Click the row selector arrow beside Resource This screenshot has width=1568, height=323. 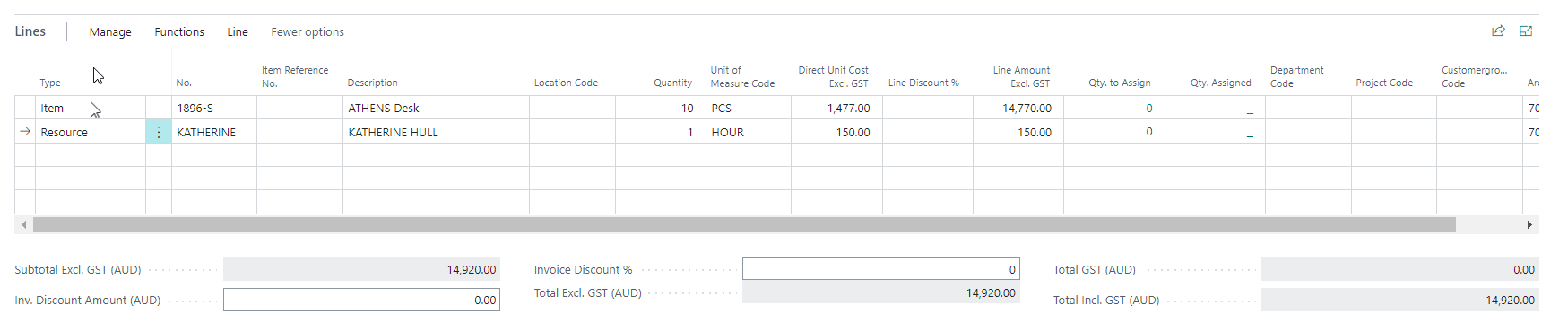click(x=25, y=132)
